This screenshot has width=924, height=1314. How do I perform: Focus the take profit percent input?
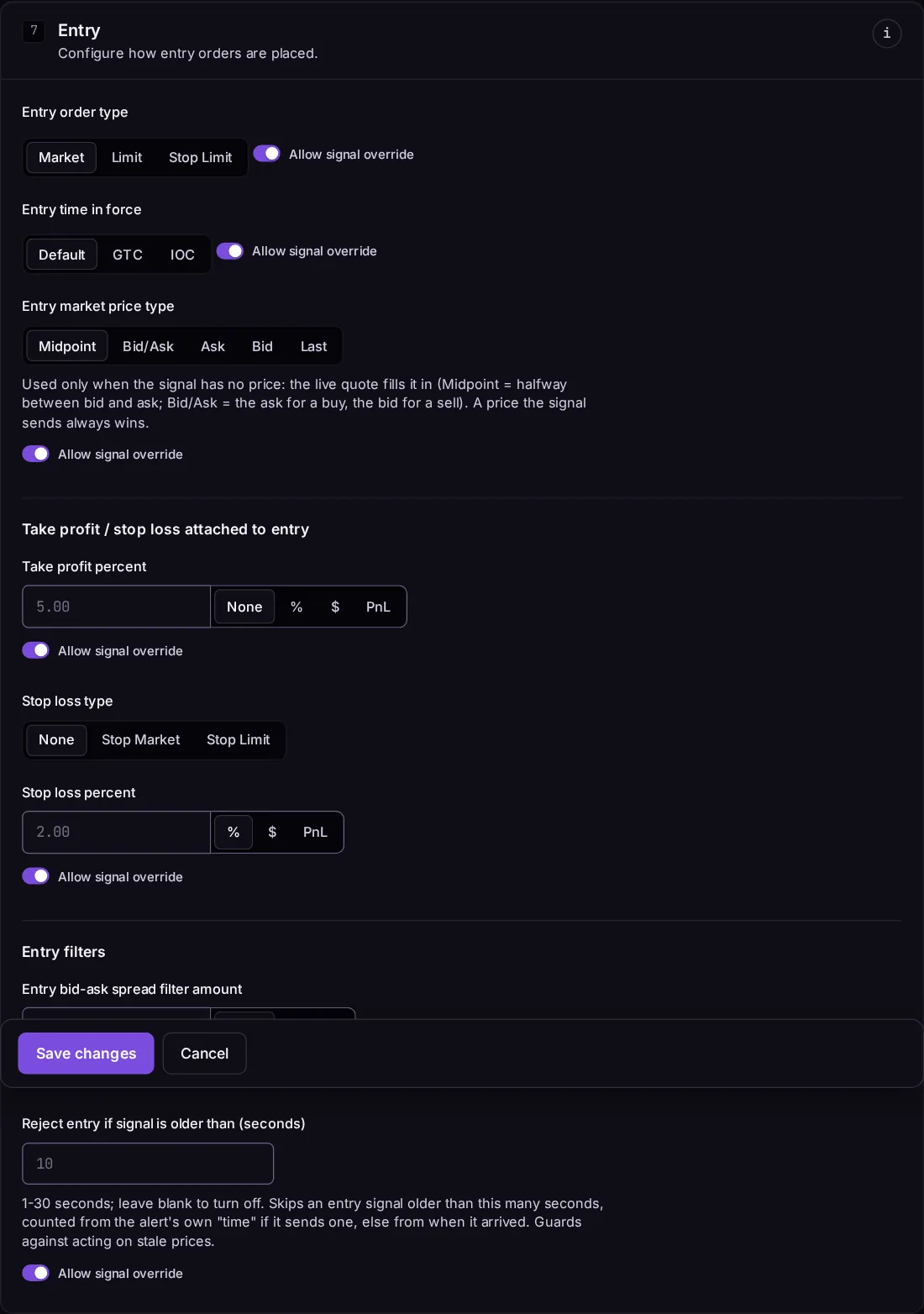[x=117, y=607]
